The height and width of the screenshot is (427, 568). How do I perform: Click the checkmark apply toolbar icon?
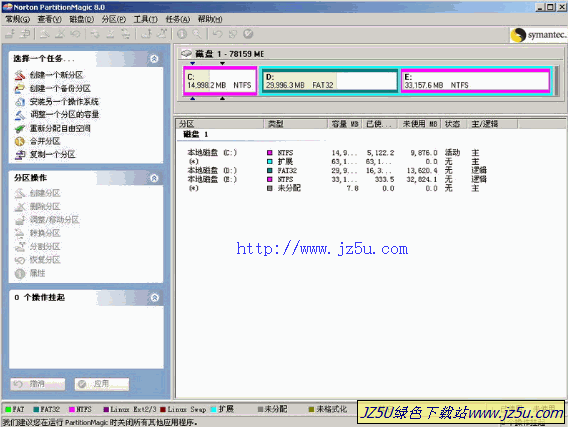[248, 34]
